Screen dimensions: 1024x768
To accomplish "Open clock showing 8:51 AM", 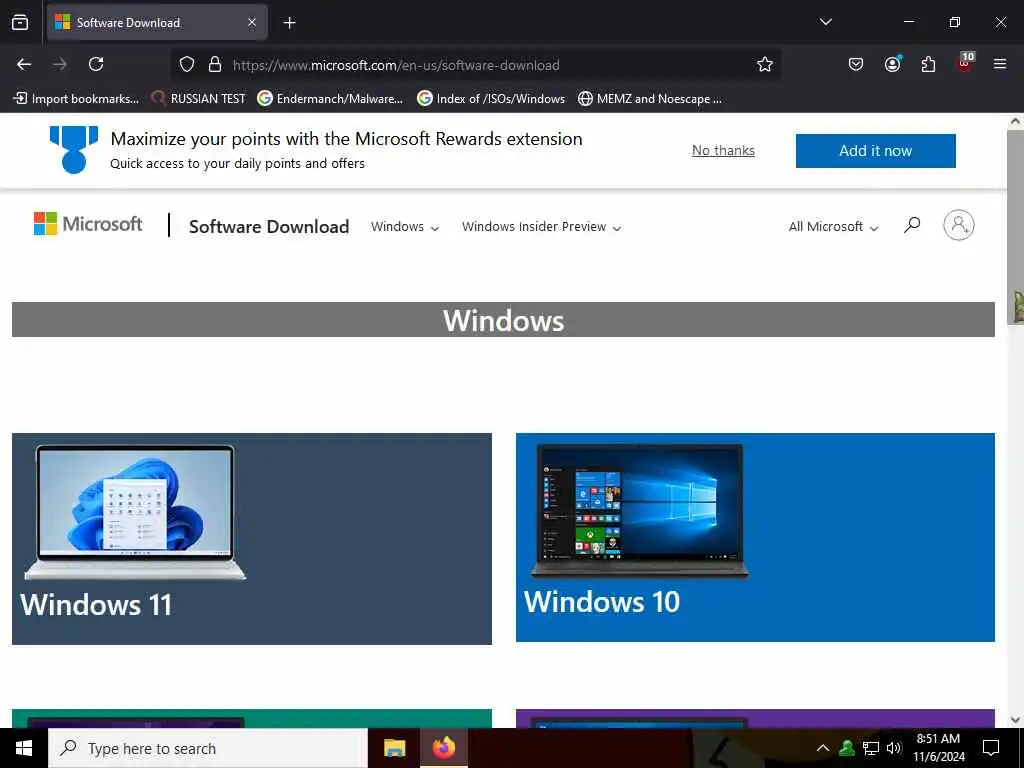I will point(938,748).
